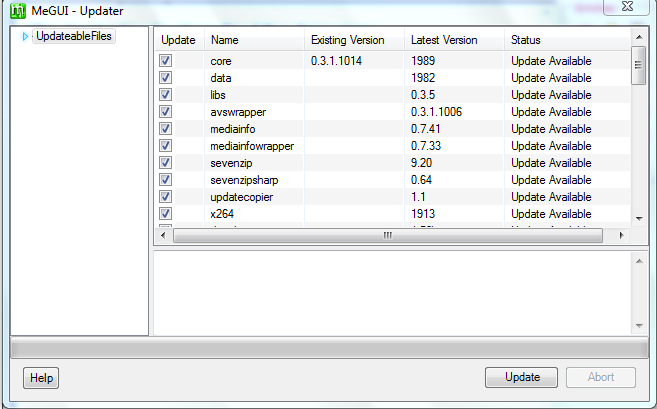Click the Status column header

565,40
